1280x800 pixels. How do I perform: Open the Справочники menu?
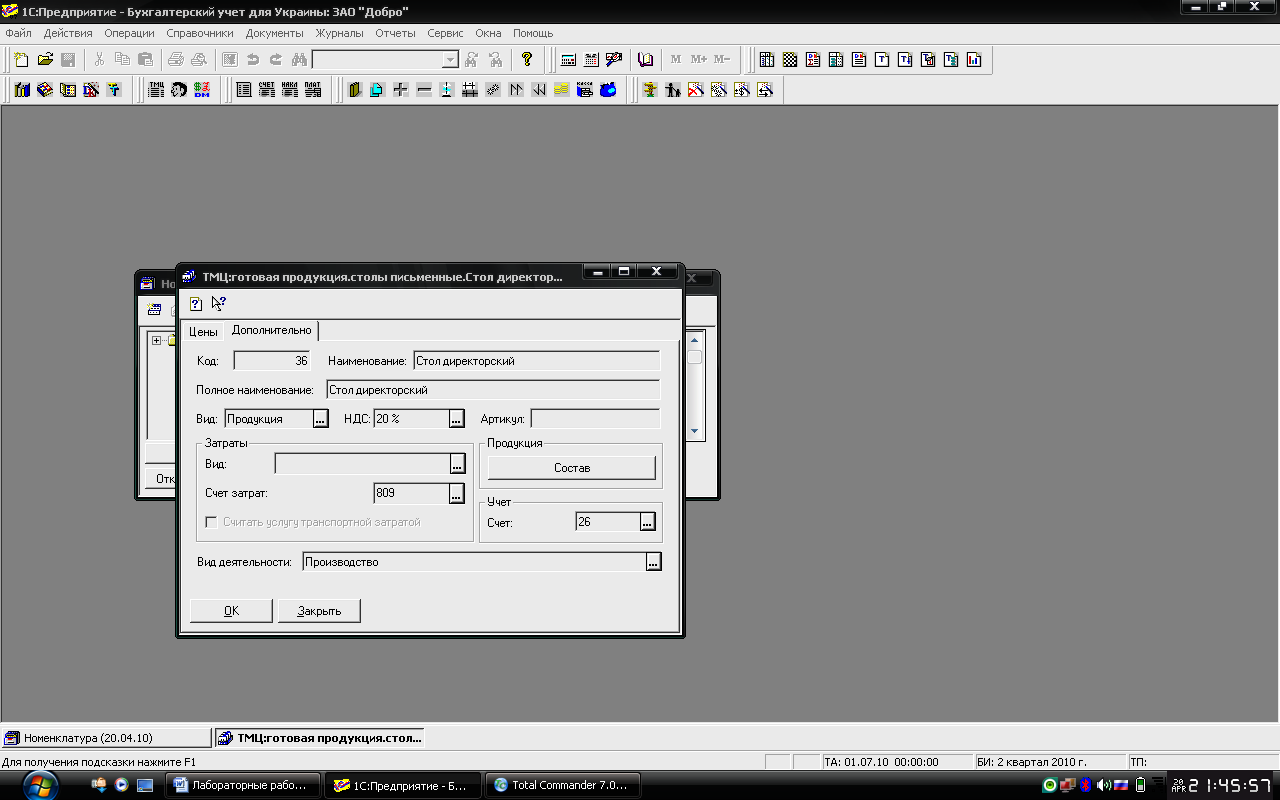(x=200, y=33)
